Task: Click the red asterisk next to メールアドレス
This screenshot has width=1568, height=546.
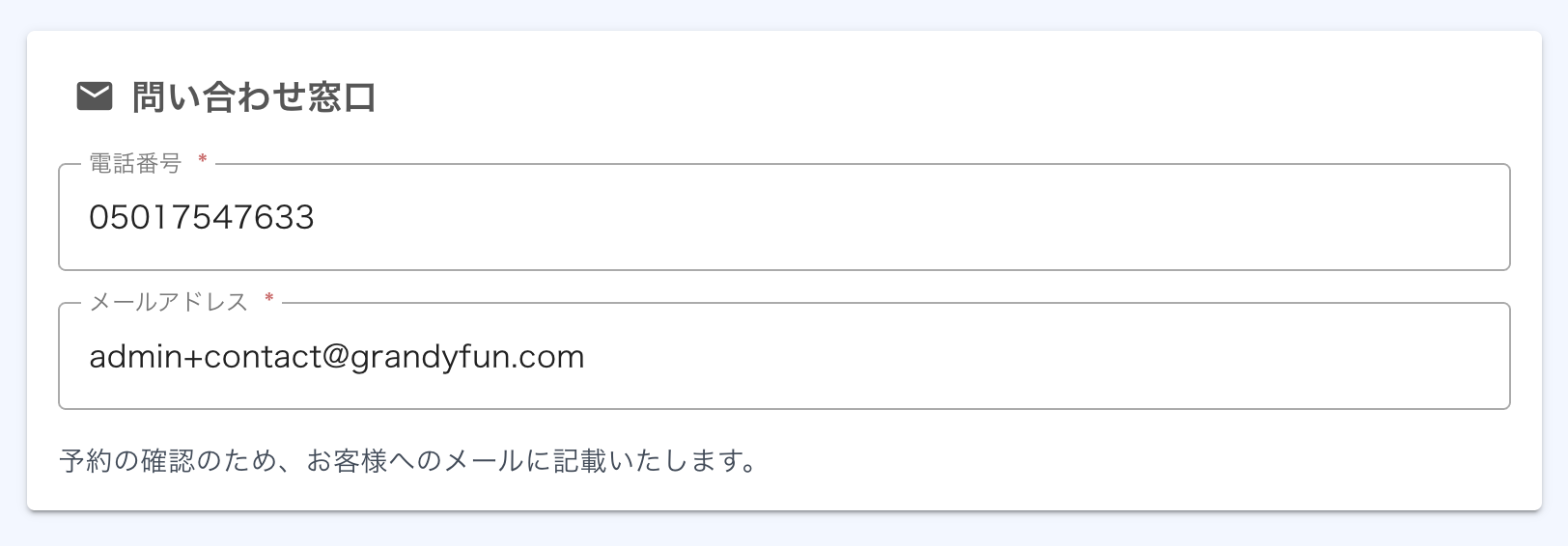Action: coord(269,300)
